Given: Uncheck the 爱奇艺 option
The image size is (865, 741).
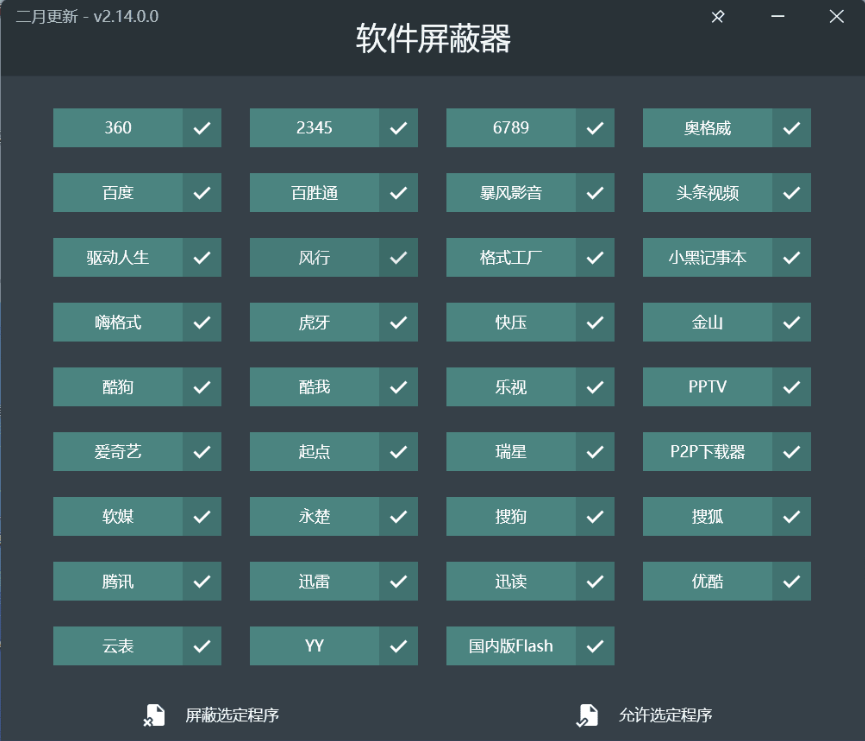Looking at the screenshot, I should click(x=202, y=451).
